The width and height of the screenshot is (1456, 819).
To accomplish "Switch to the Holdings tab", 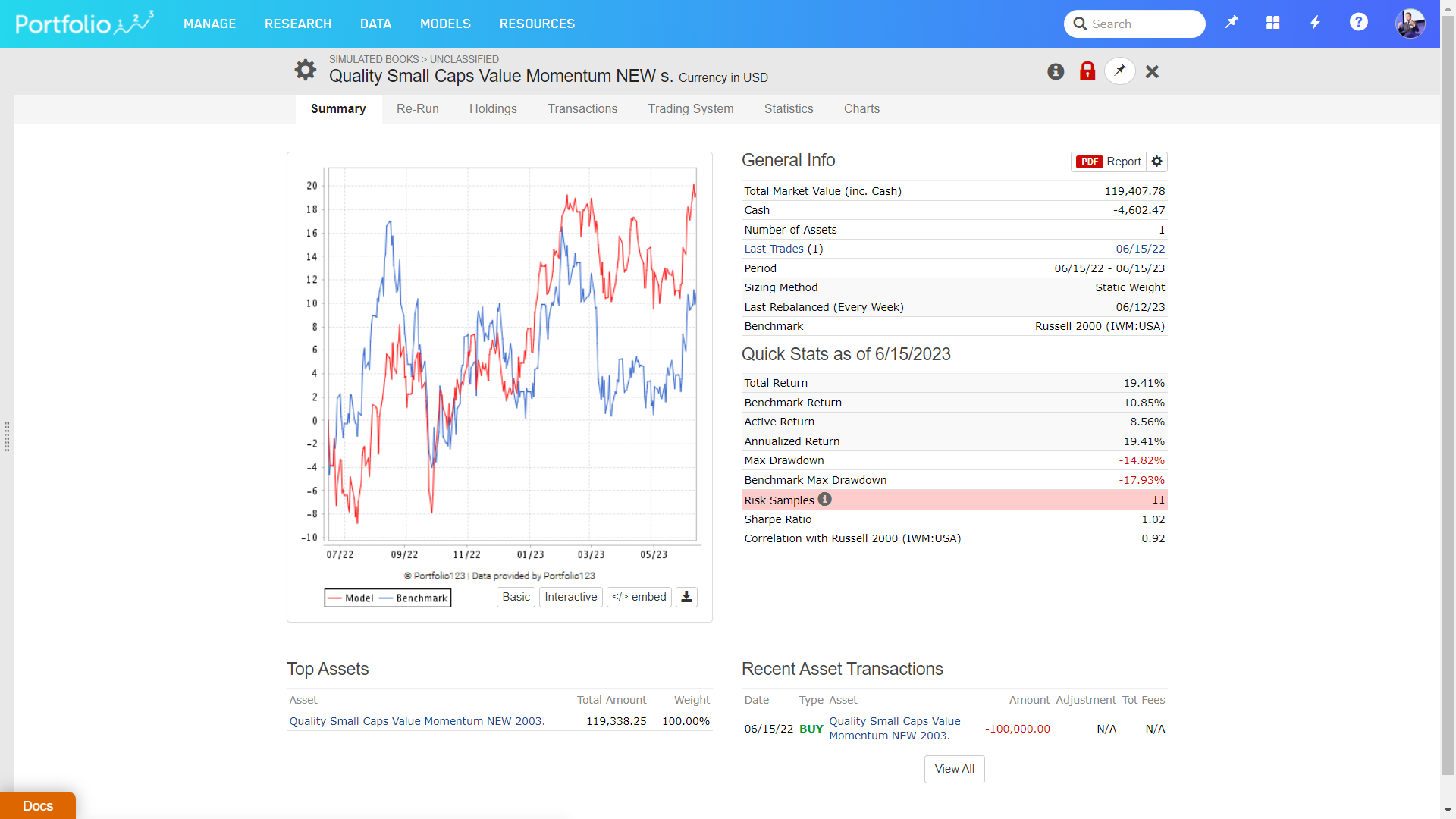I will [x=493, y=109].
